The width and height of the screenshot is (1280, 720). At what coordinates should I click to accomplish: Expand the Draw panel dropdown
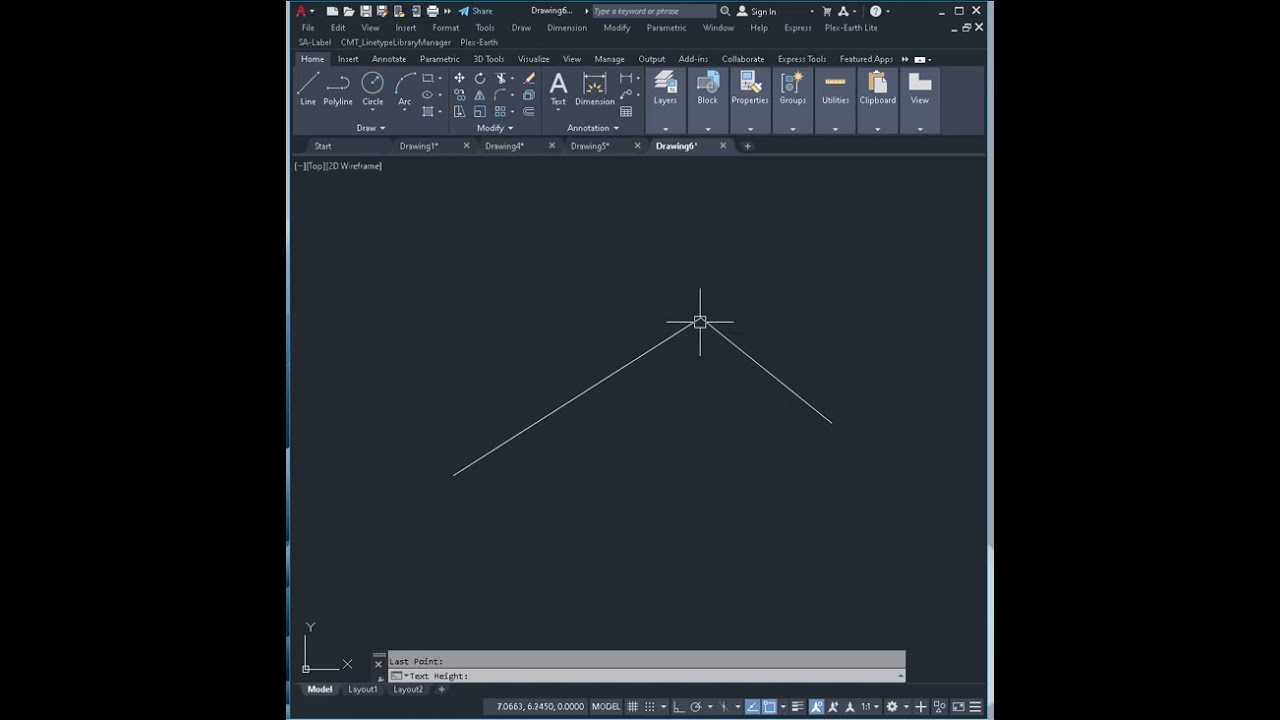(x=370, y=128)
